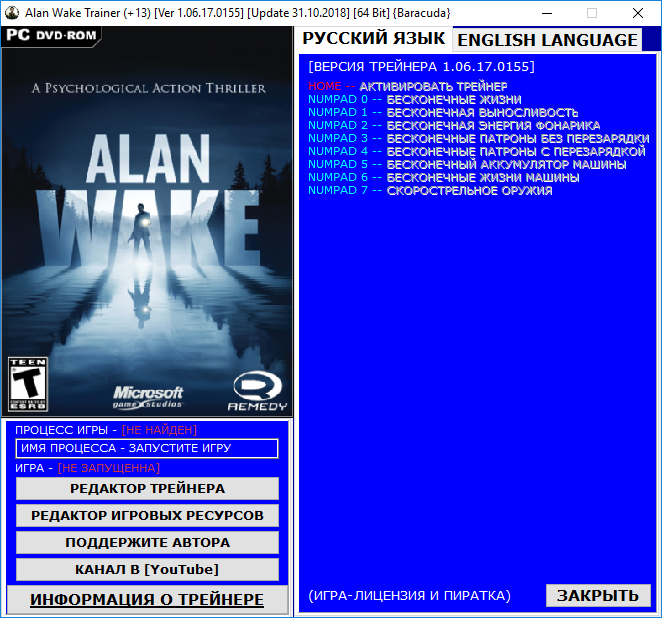Open the КАНАЛ В [YouTube] button
The height and width of the screenshot is (618, 662).
[x=147, y=569]
